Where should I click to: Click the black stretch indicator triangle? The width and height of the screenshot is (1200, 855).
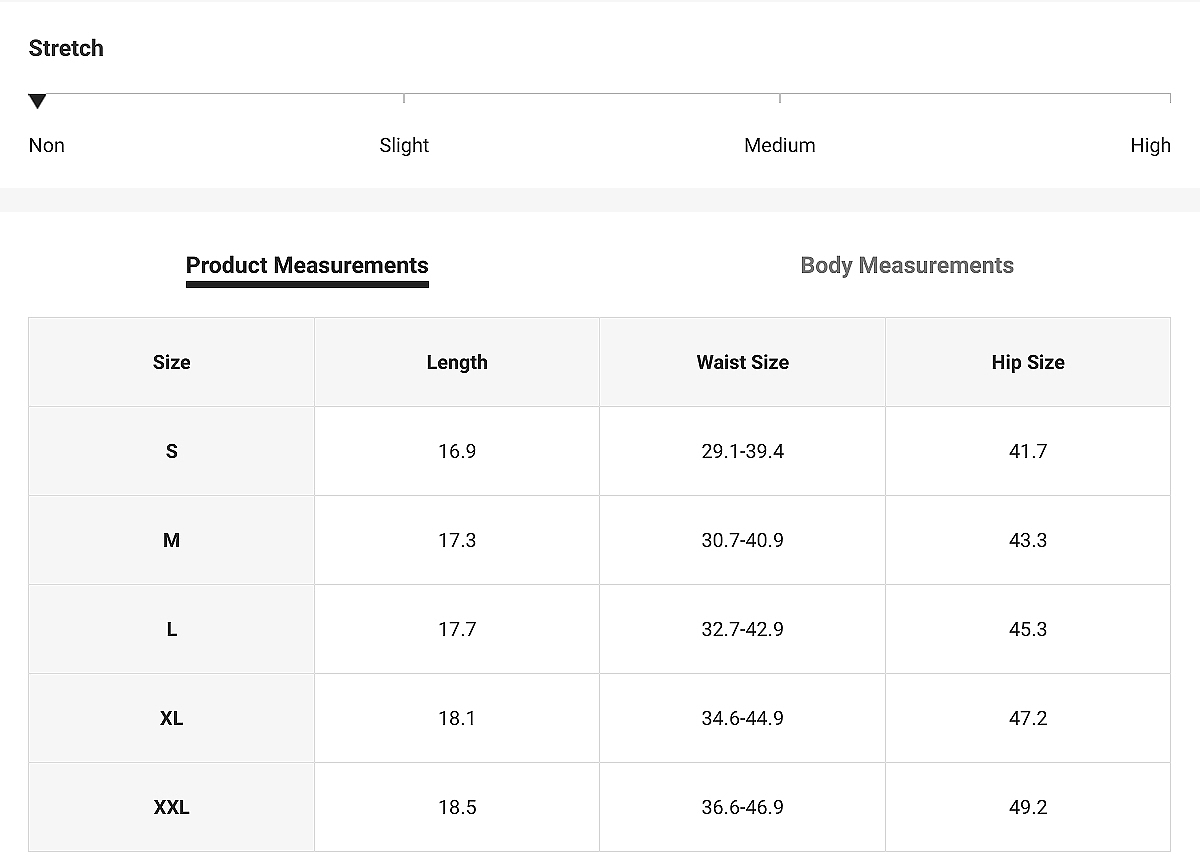pos(37,101)
